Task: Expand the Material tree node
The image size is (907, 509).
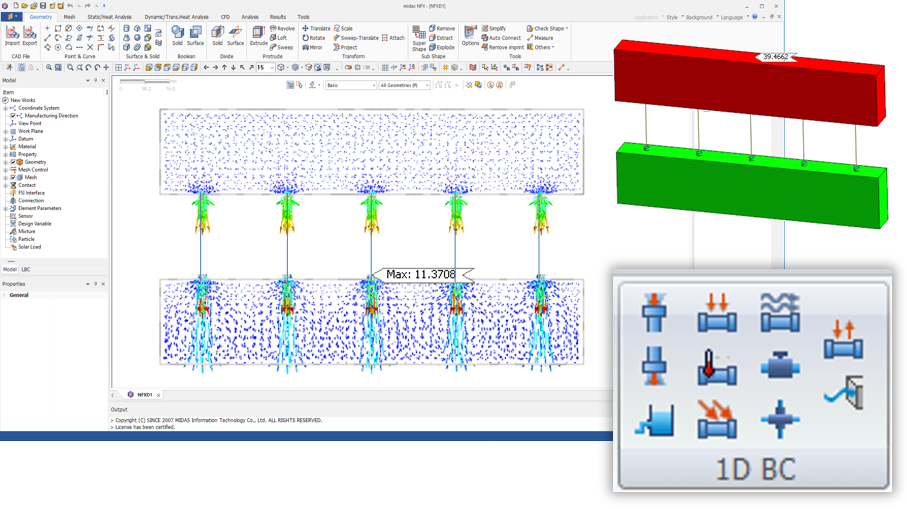Action: pyautogui.click(x=5, y=147)
